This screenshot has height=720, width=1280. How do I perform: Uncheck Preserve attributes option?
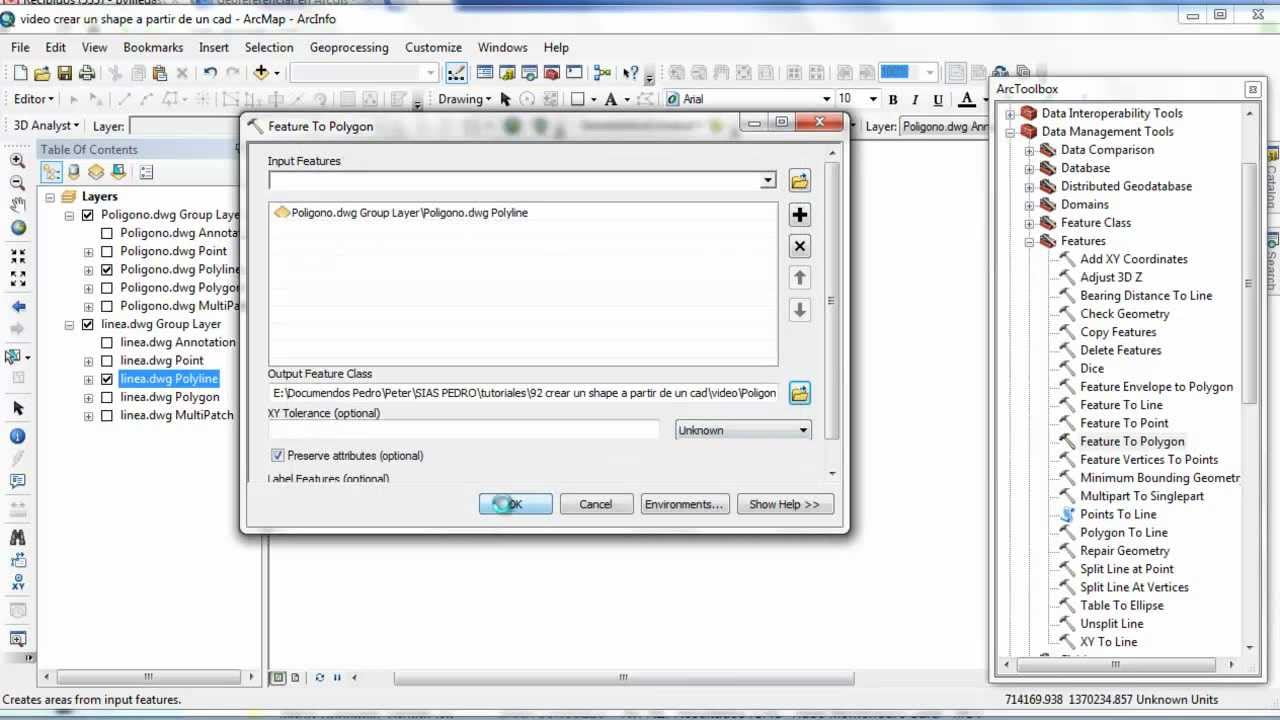277,455
